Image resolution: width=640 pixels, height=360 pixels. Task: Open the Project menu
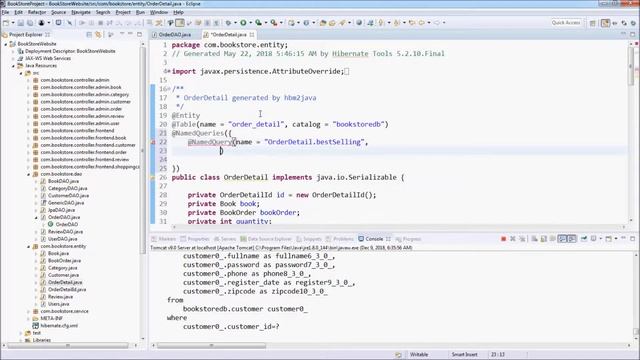point(123,13)
